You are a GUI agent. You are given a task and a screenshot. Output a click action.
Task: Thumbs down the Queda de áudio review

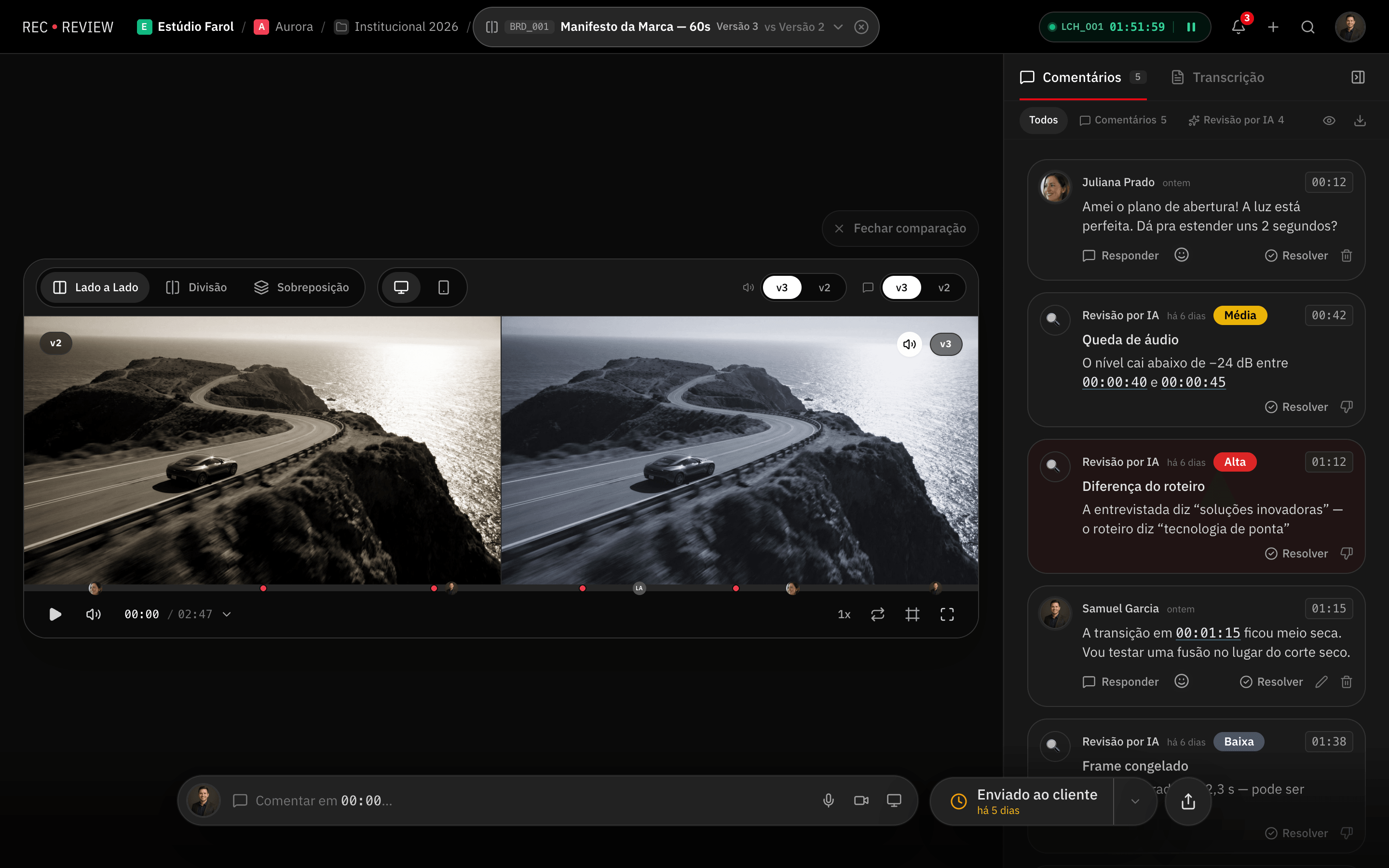1347,407
